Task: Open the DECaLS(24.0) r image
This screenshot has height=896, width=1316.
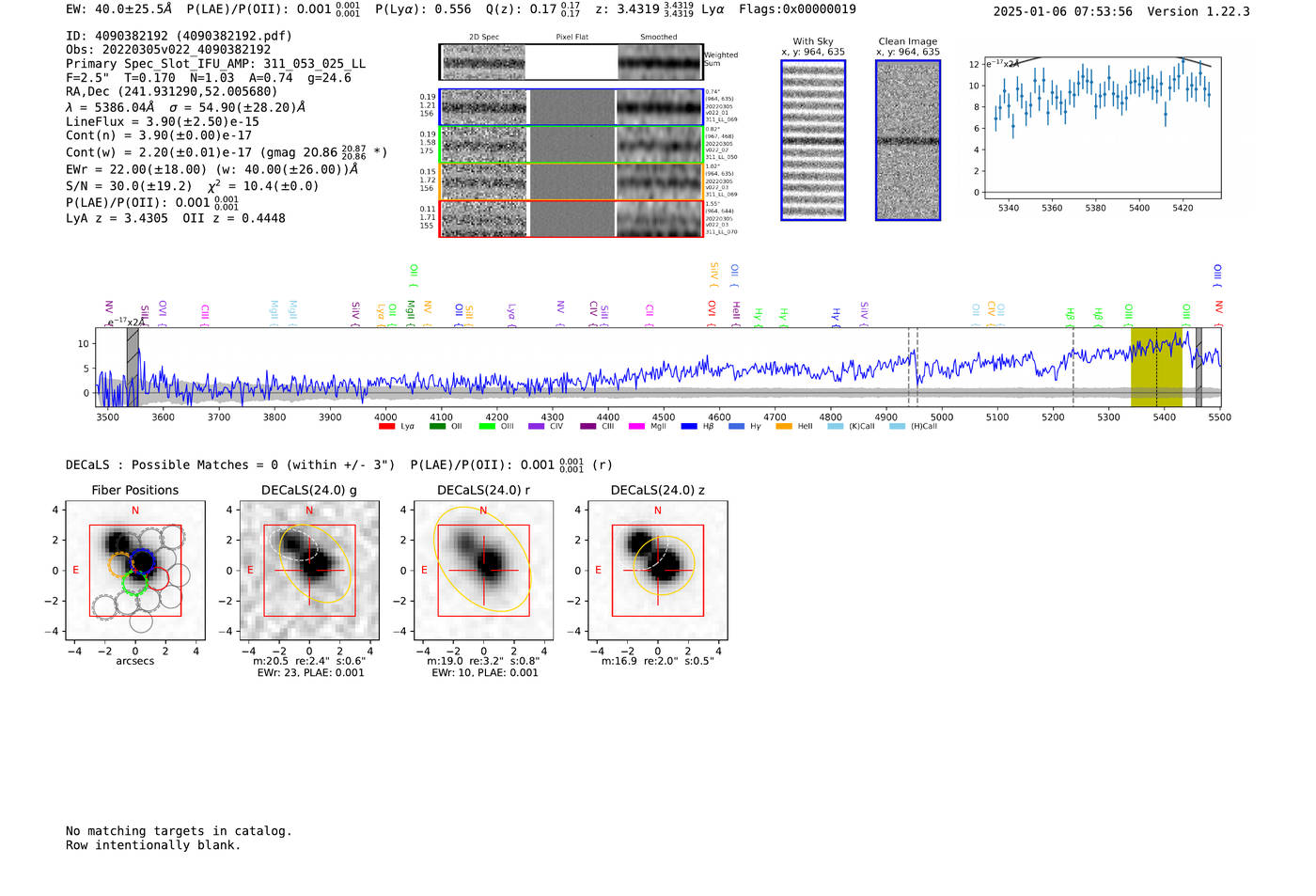Action: click(483, 570)
